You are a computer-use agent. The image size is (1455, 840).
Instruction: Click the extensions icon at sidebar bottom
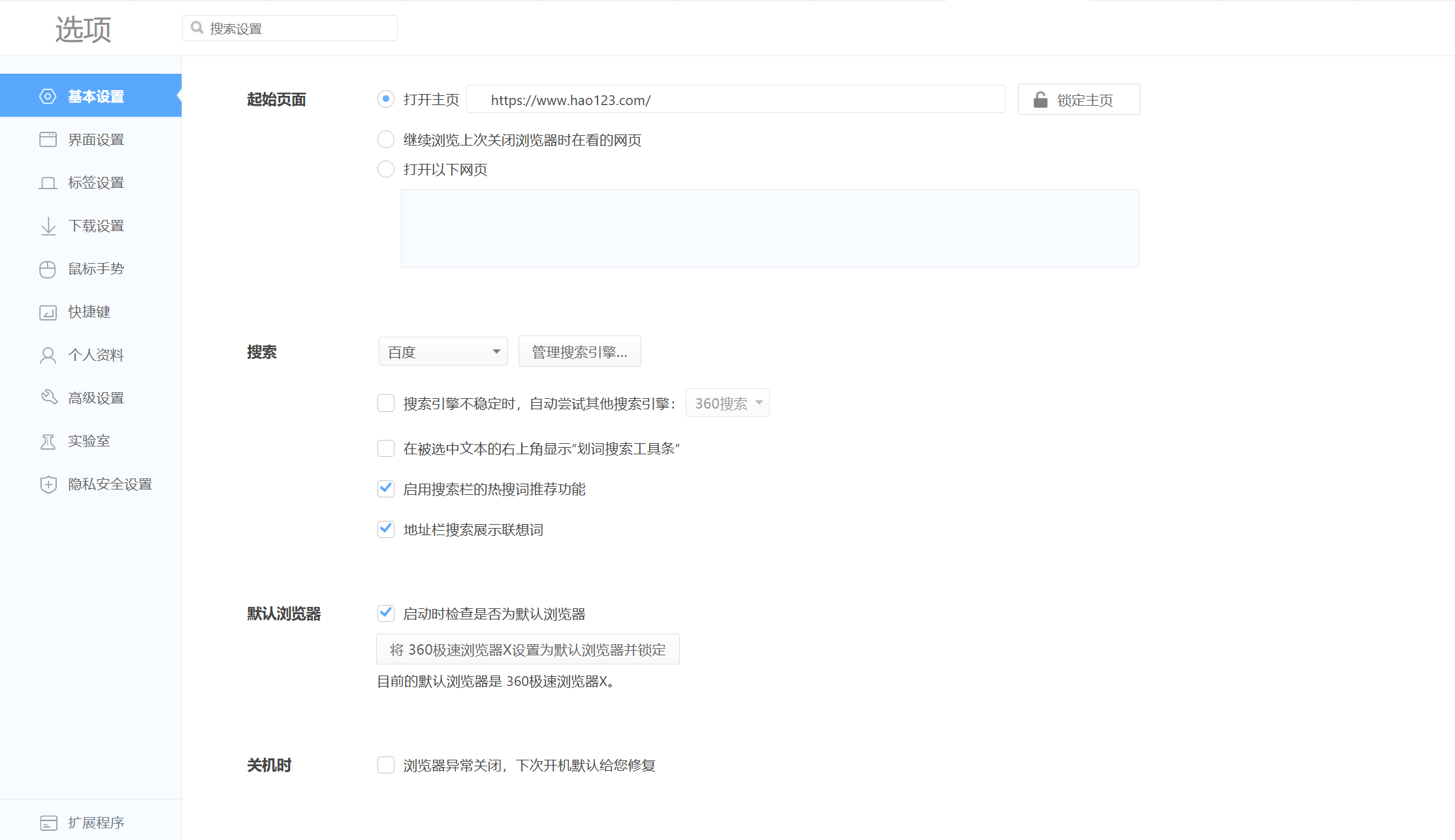pyautogui.click(x=48, y=822)
